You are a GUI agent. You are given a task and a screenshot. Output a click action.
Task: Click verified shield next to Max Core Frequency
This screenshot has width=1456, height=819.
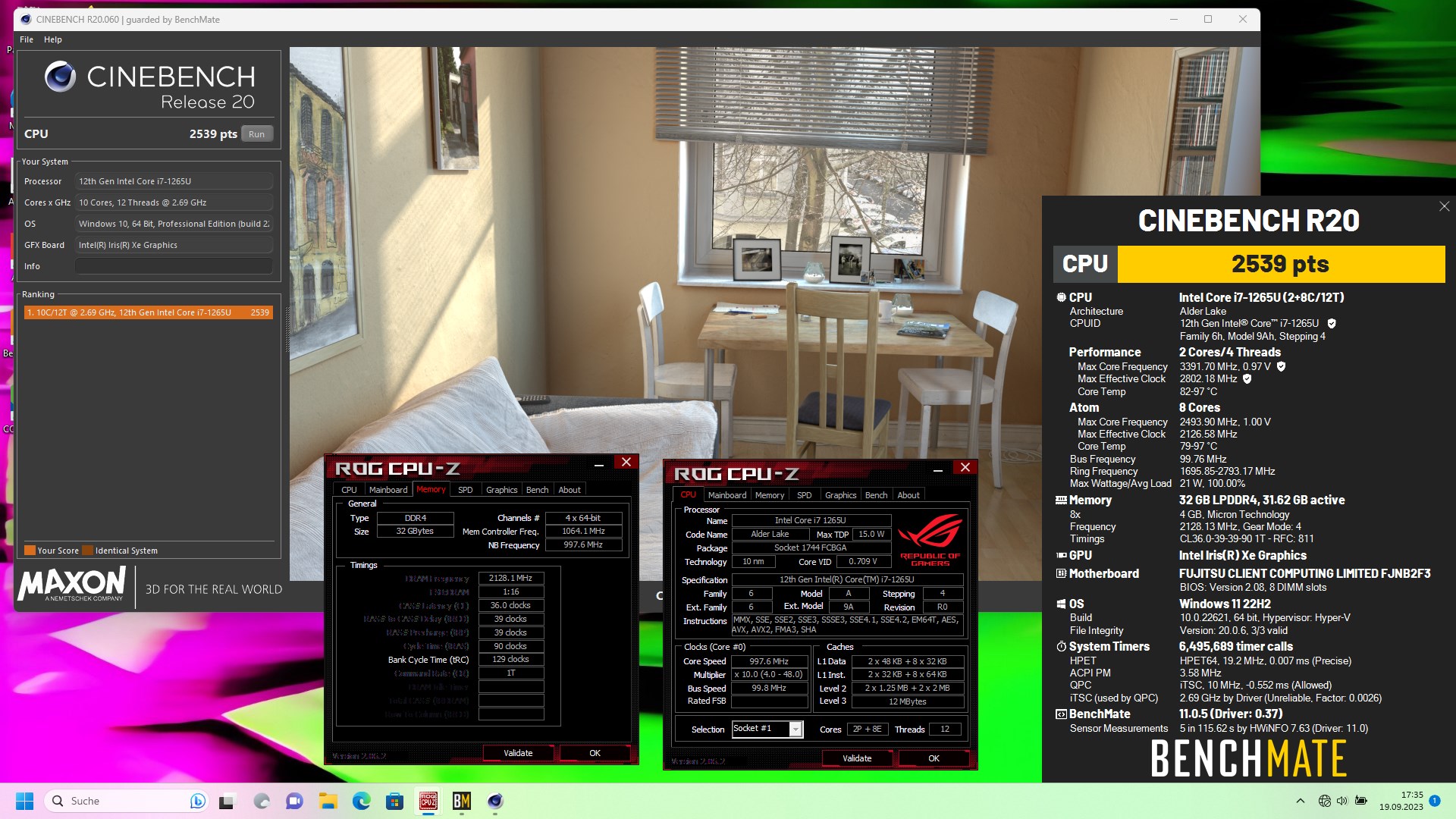(x=1282, y=366)
